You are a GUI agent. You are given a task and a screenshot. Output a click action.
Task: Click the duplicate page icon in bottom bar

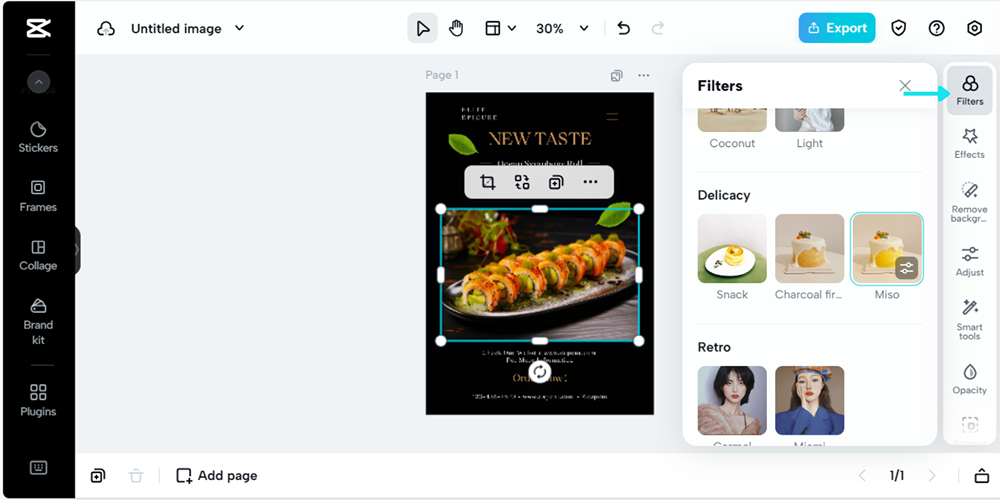coord(98,476)
